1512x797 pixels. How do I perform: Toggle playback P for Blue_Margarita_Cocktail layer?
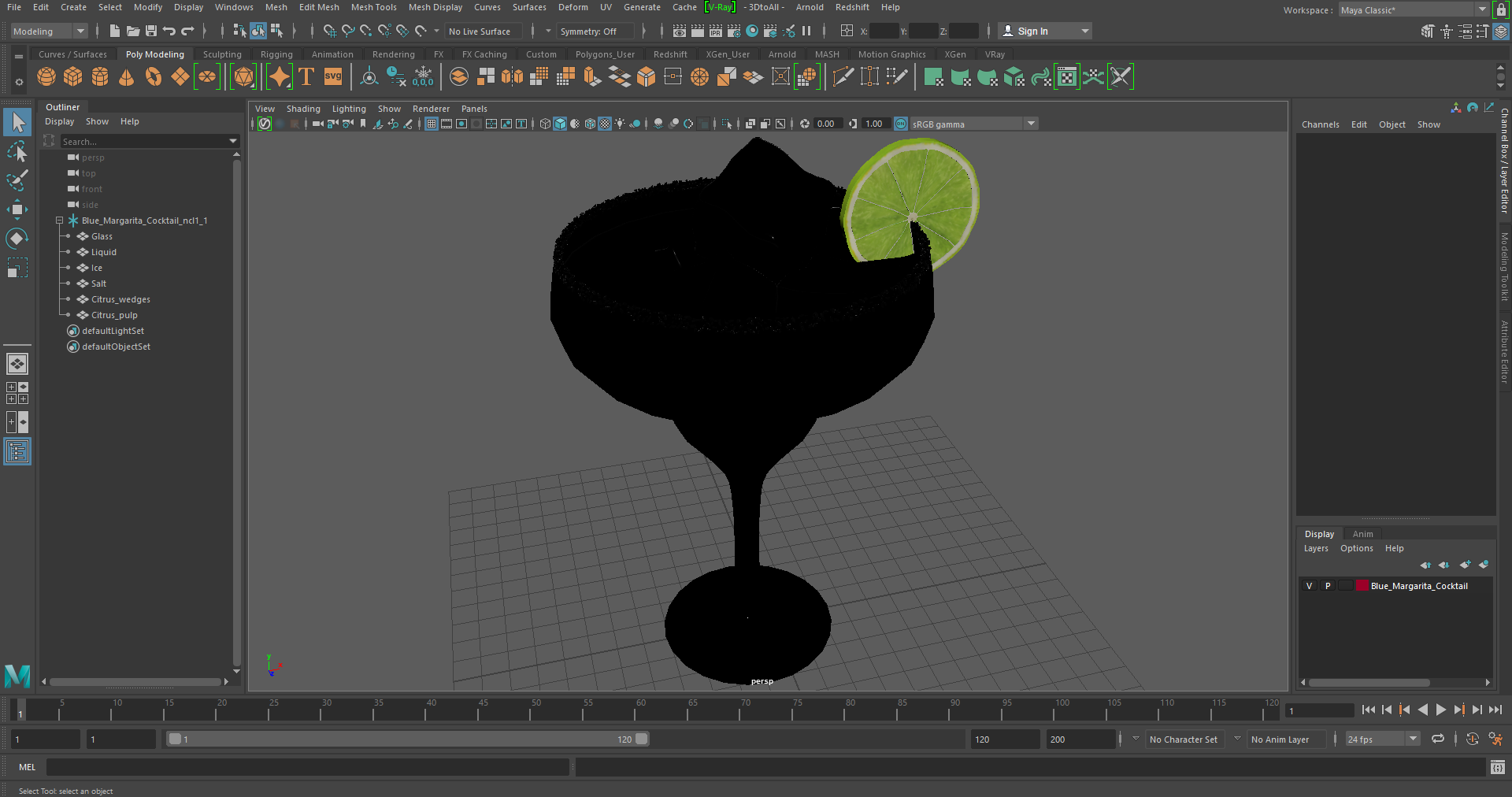(x=1328, y=586)
